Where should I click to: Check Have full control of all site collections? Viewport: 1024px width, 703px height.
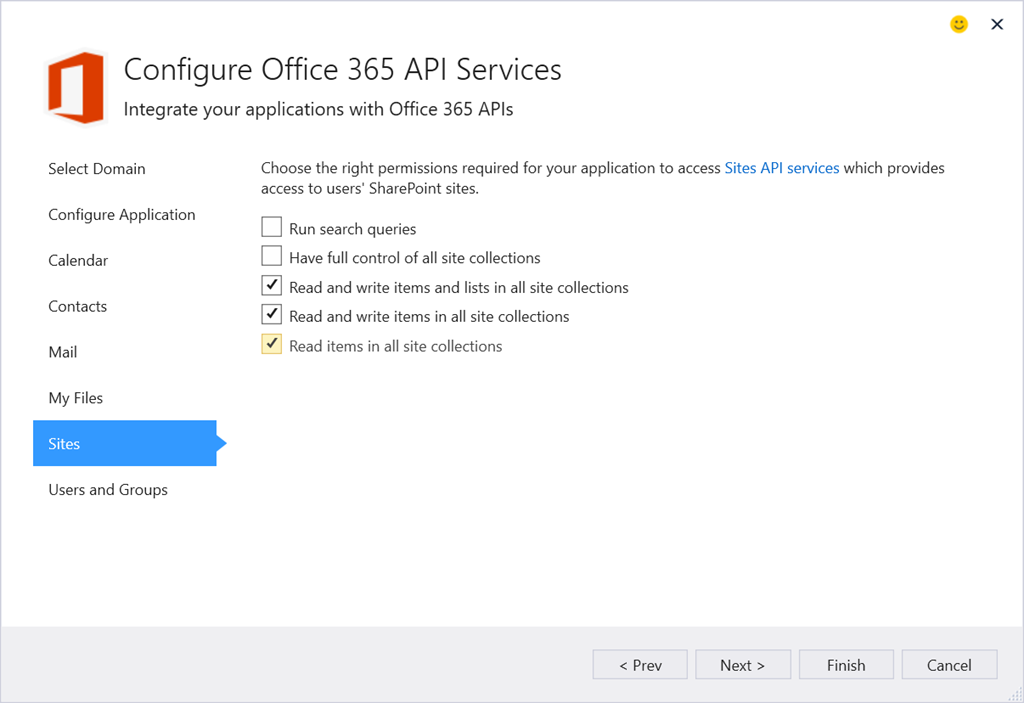(272, 256)
